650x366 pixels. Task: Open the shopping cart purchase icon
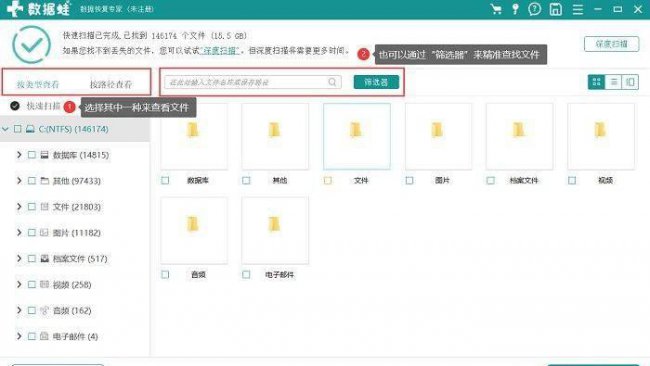496,9
